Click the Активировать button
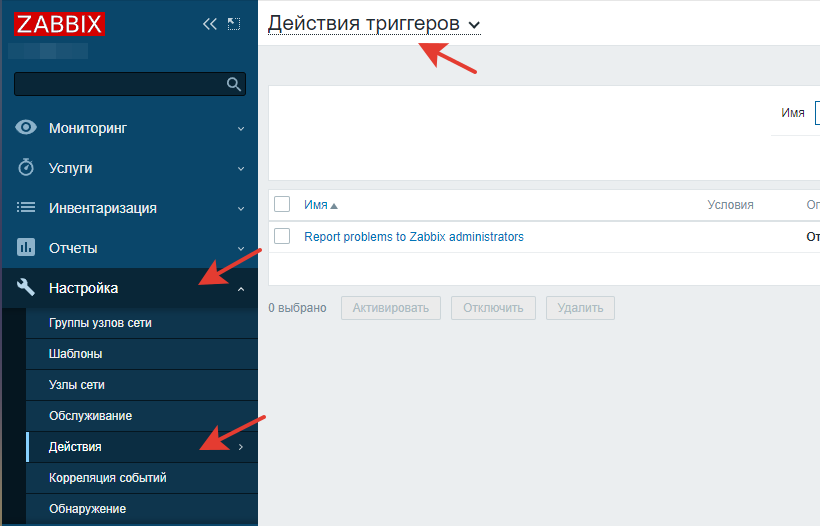The height and width of the screenshot is (526, 820). [391, 308]
